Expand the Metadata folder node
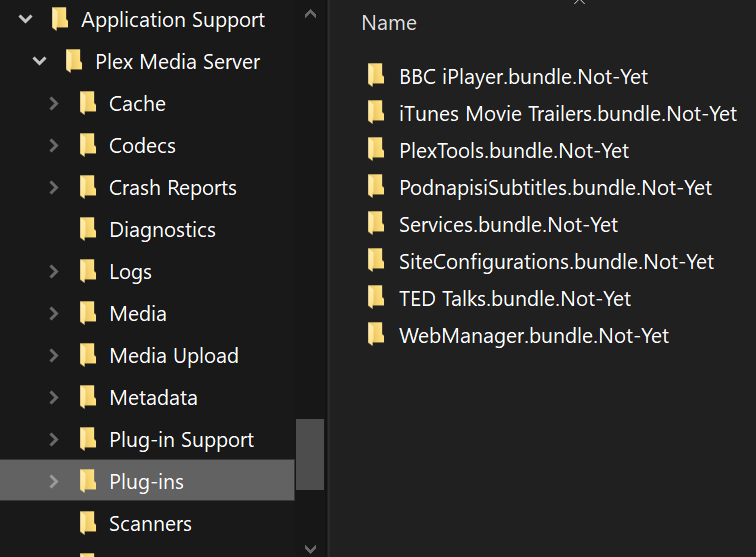The height and width of the screenshot is (557, 756). pos(54,397)
